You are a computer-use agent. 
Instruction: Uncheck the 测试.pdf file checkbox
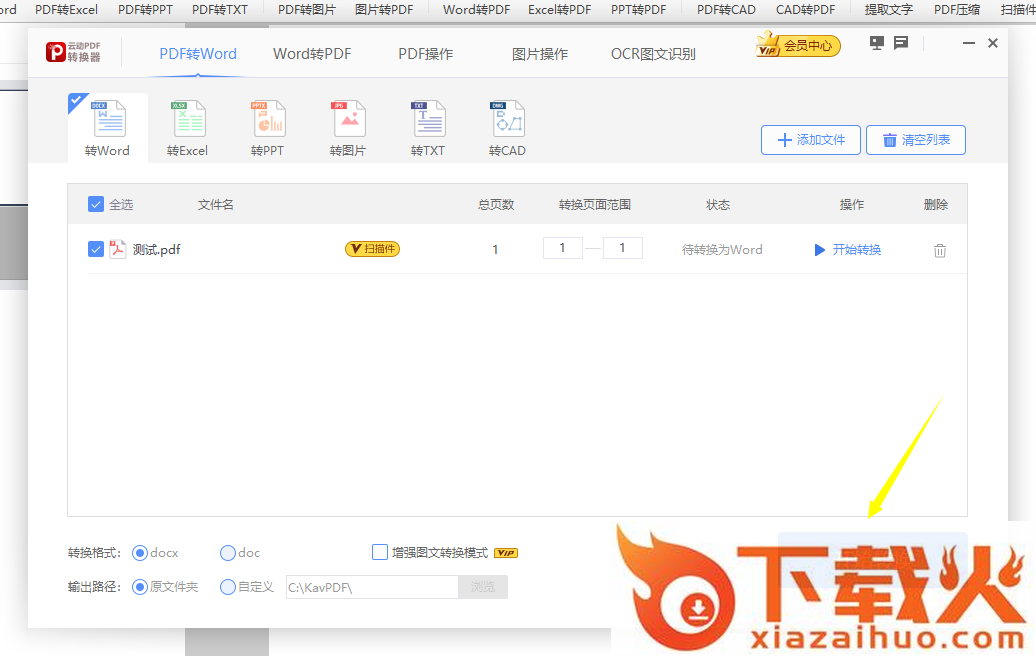(x=96, y=249)
